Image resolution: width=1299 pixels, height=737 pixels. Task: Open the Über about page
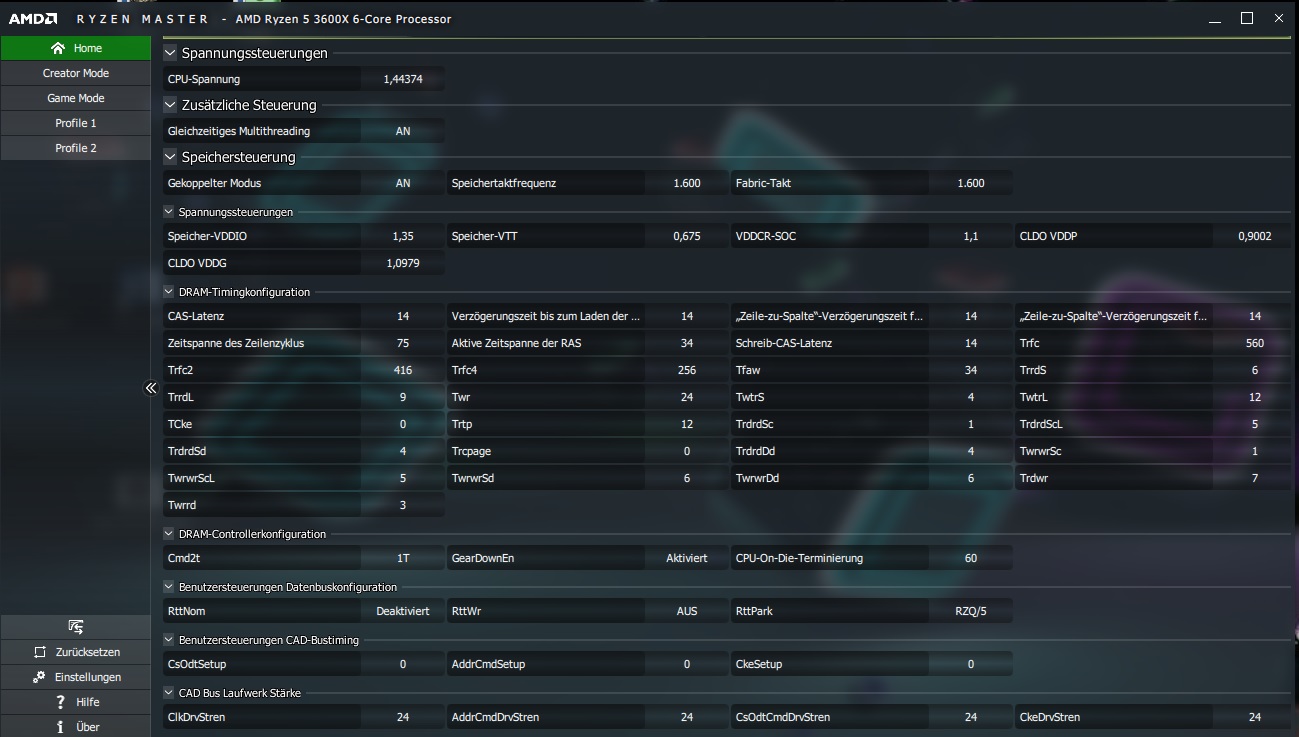[75, 727]
